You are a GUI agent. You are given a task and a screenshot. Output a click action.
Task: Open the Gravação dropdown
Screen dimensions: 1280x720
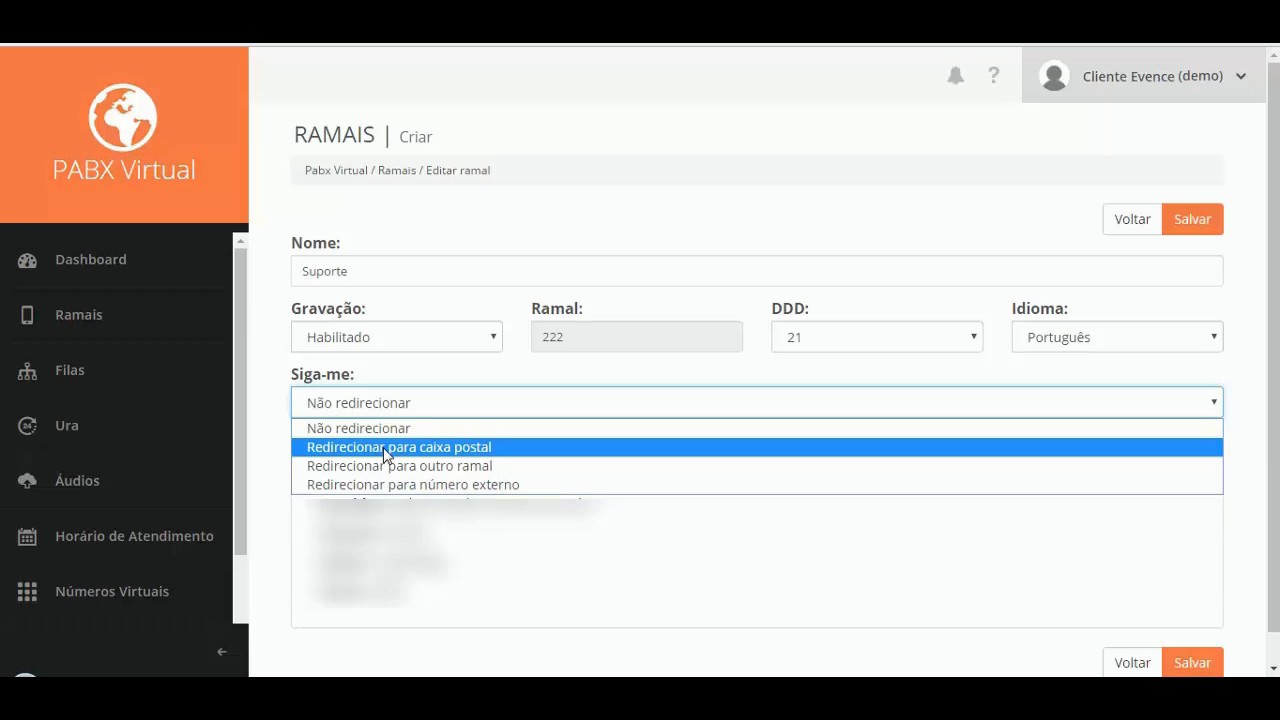tap(397, 337)
